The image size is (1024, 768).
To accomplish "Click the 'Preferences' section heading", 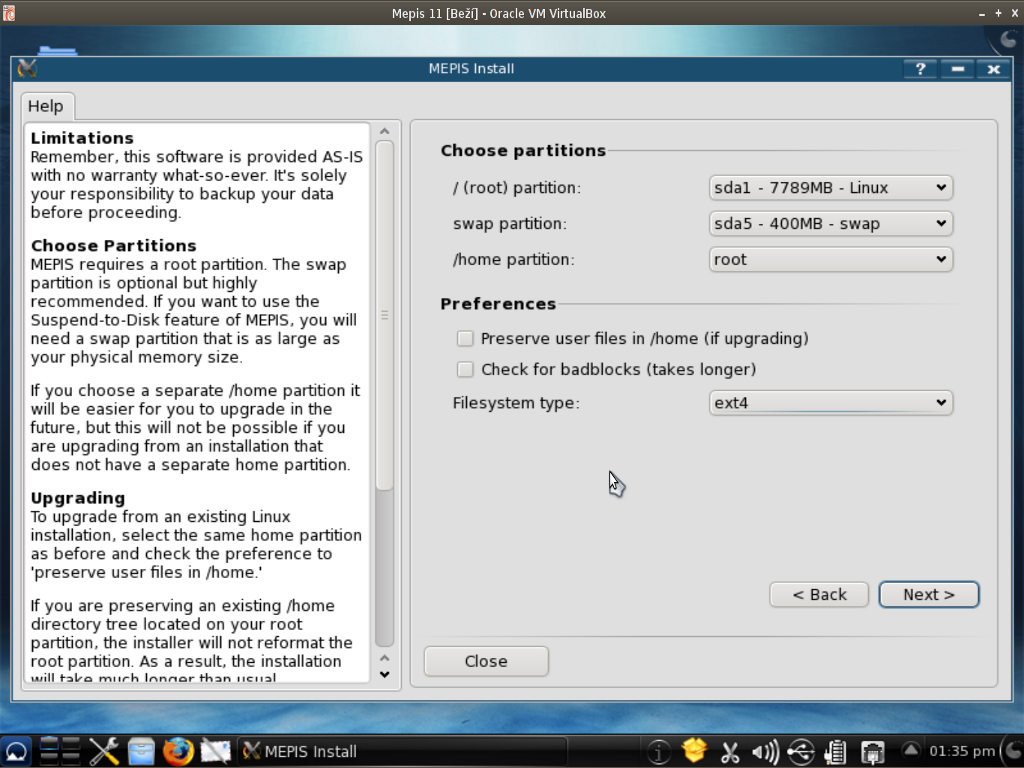I will click(498, 304).
